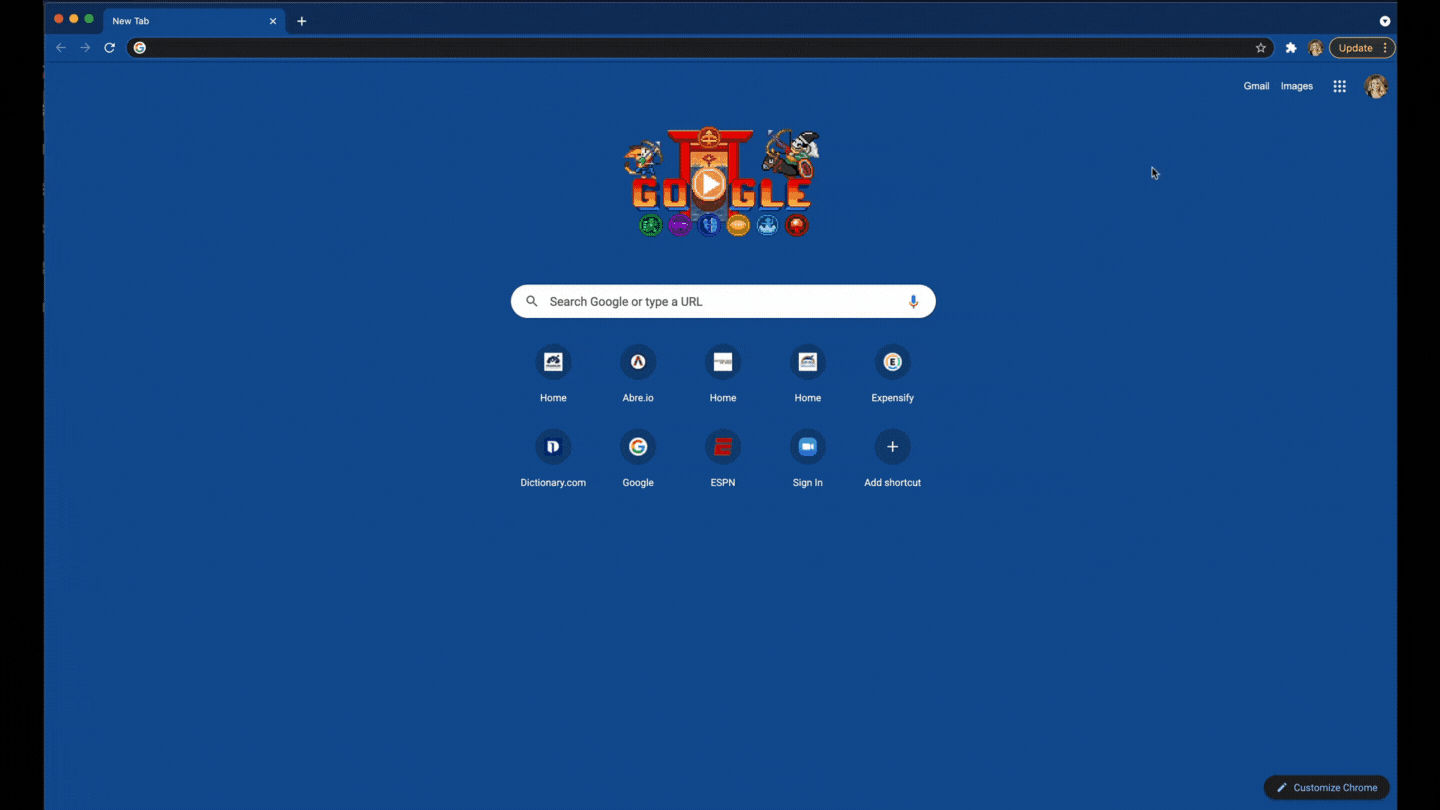Open the Home shortcut beside Expensify

808,374
